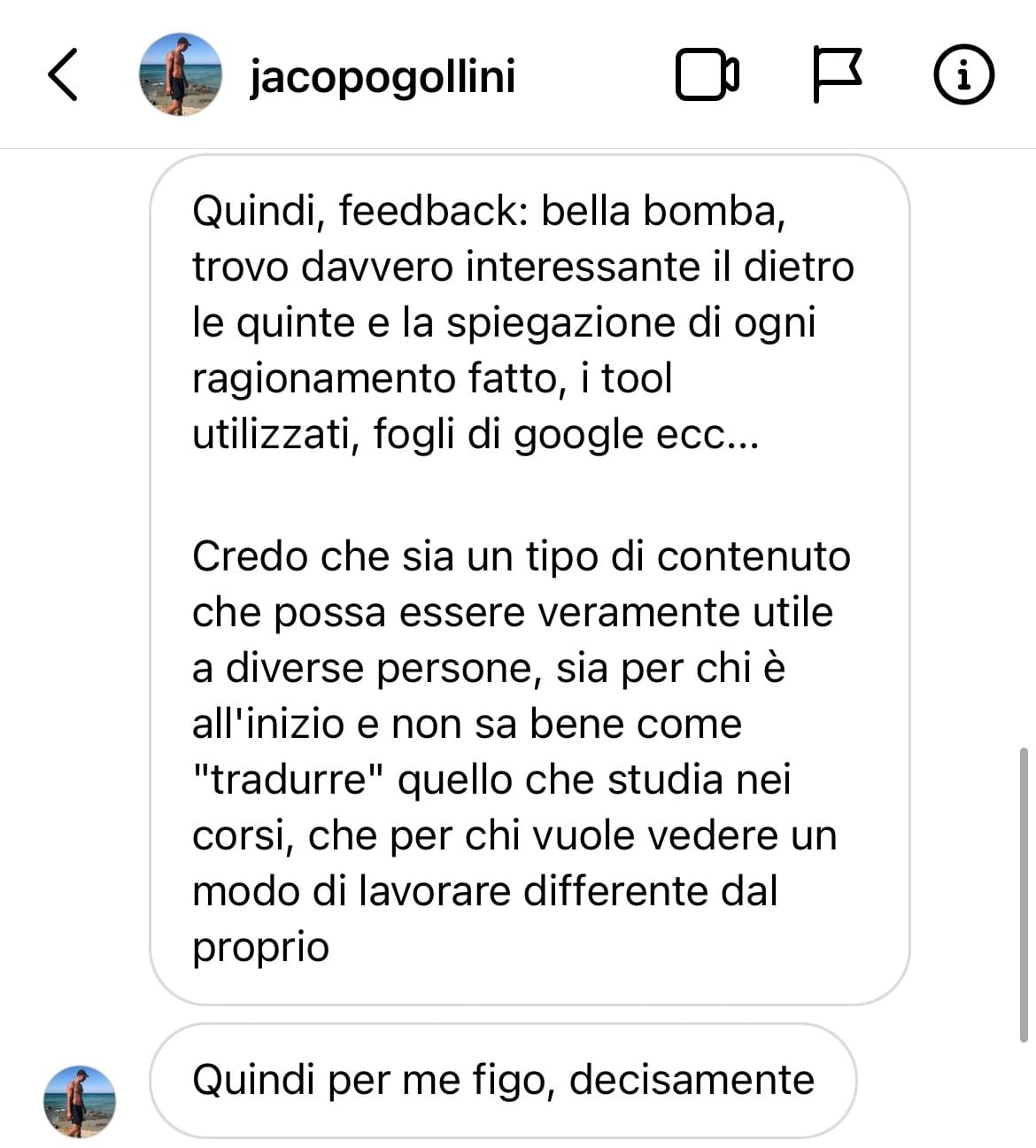This screenshot has height=1148, width=1036.
Task: Click the line 'all'inizio e non sa bene come'
Action: (467, 725)
